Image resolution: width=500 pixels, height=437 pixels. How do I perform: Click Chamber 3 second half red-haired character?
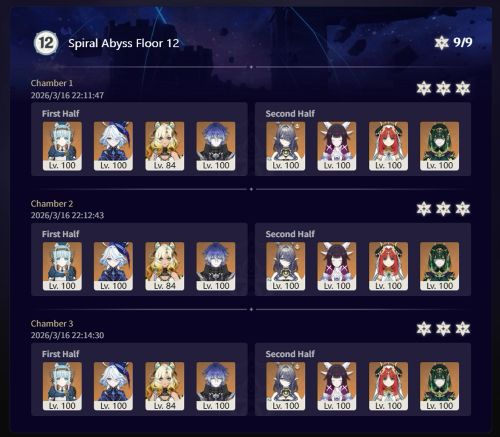(388, 386)
